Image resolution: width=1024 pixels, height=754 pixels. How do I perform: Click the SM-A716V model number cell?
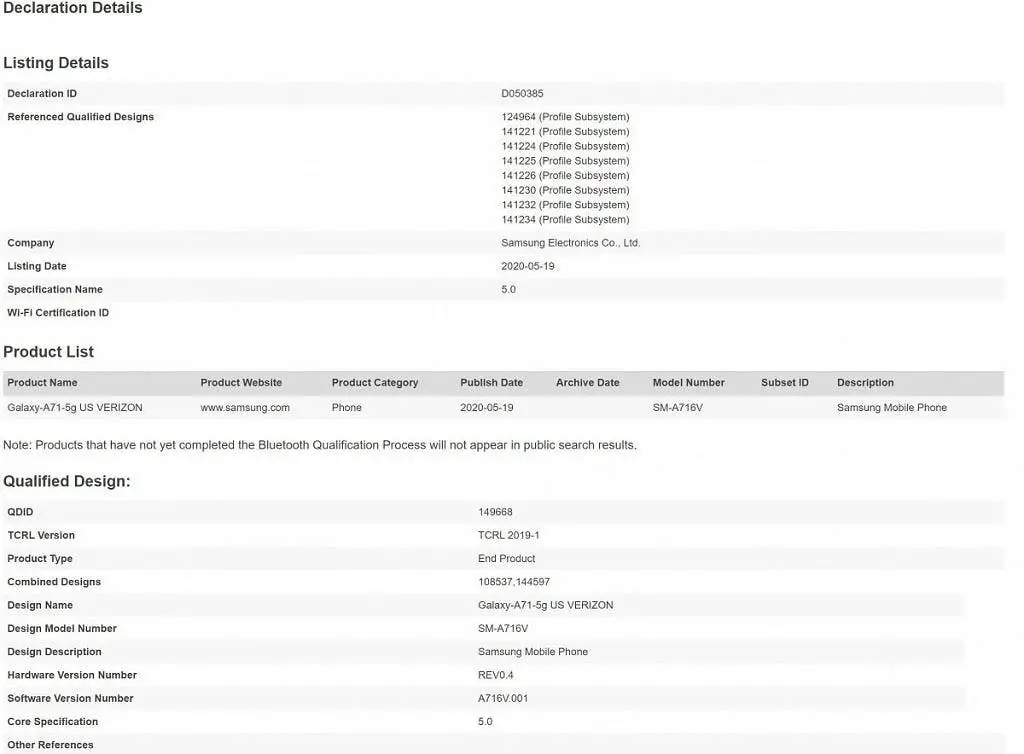pos(677,407)
